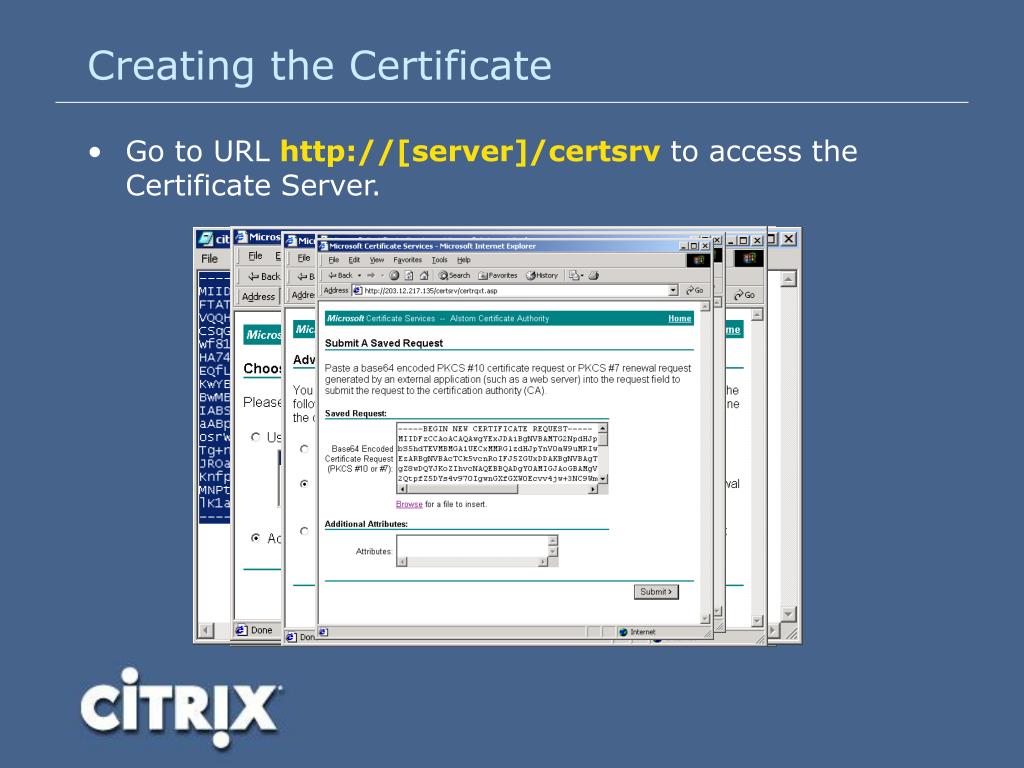Screen dimensions: 1024x768
Task: Click the page scroll-down arrow in the front window
Action: [705, 618]
